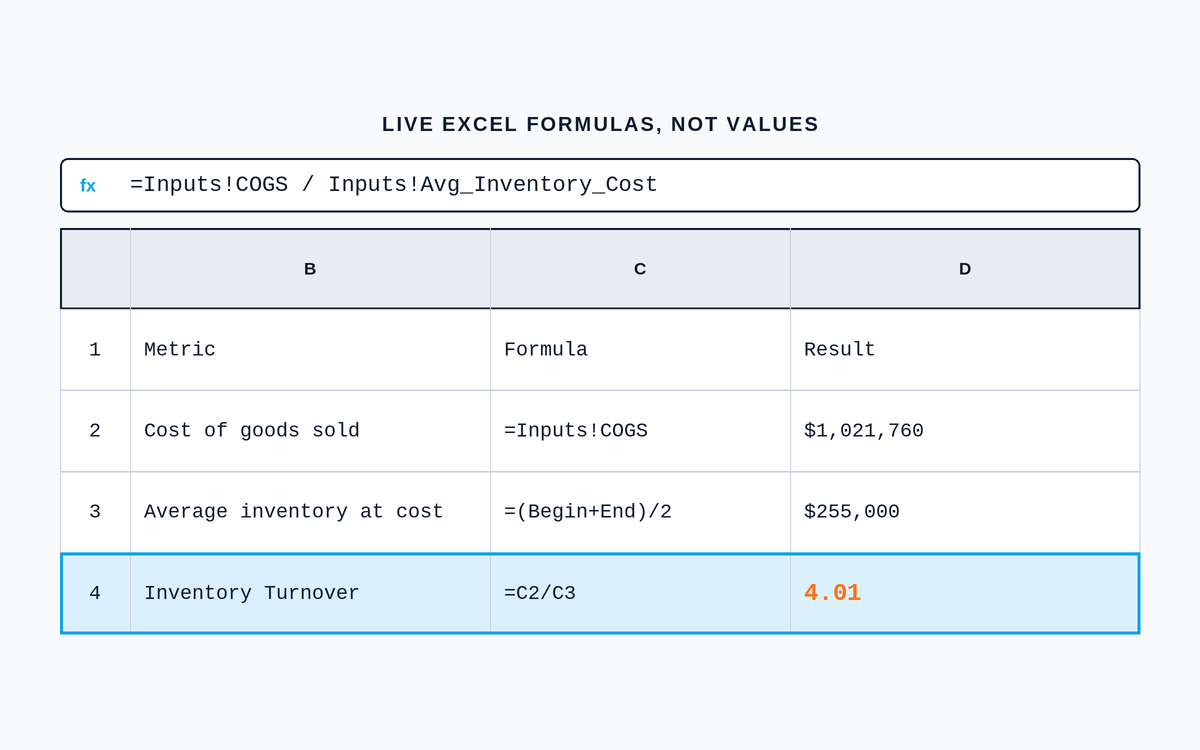Select row 1 header number

coord(95,350)
